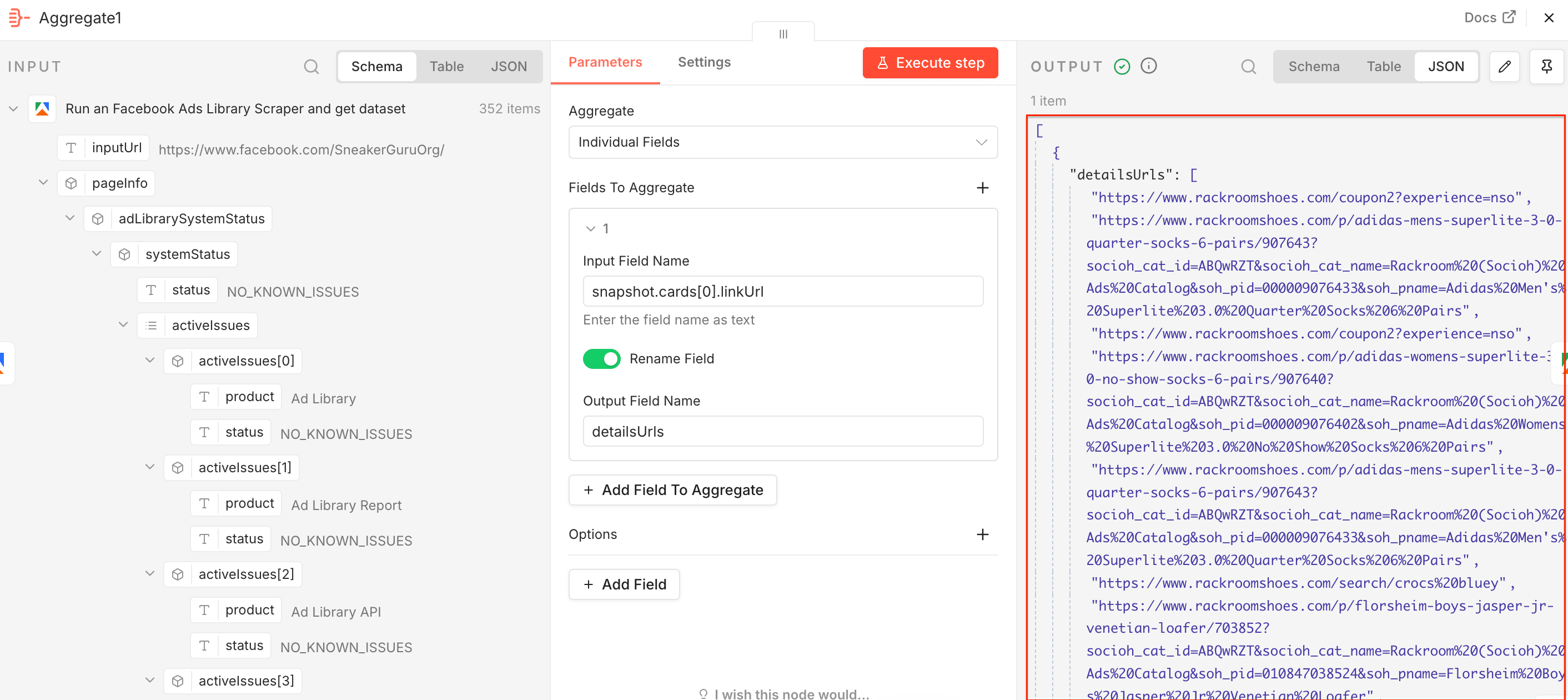Open the Docs link
The height and width of the screenshot is (700, 1568).
1490,18
